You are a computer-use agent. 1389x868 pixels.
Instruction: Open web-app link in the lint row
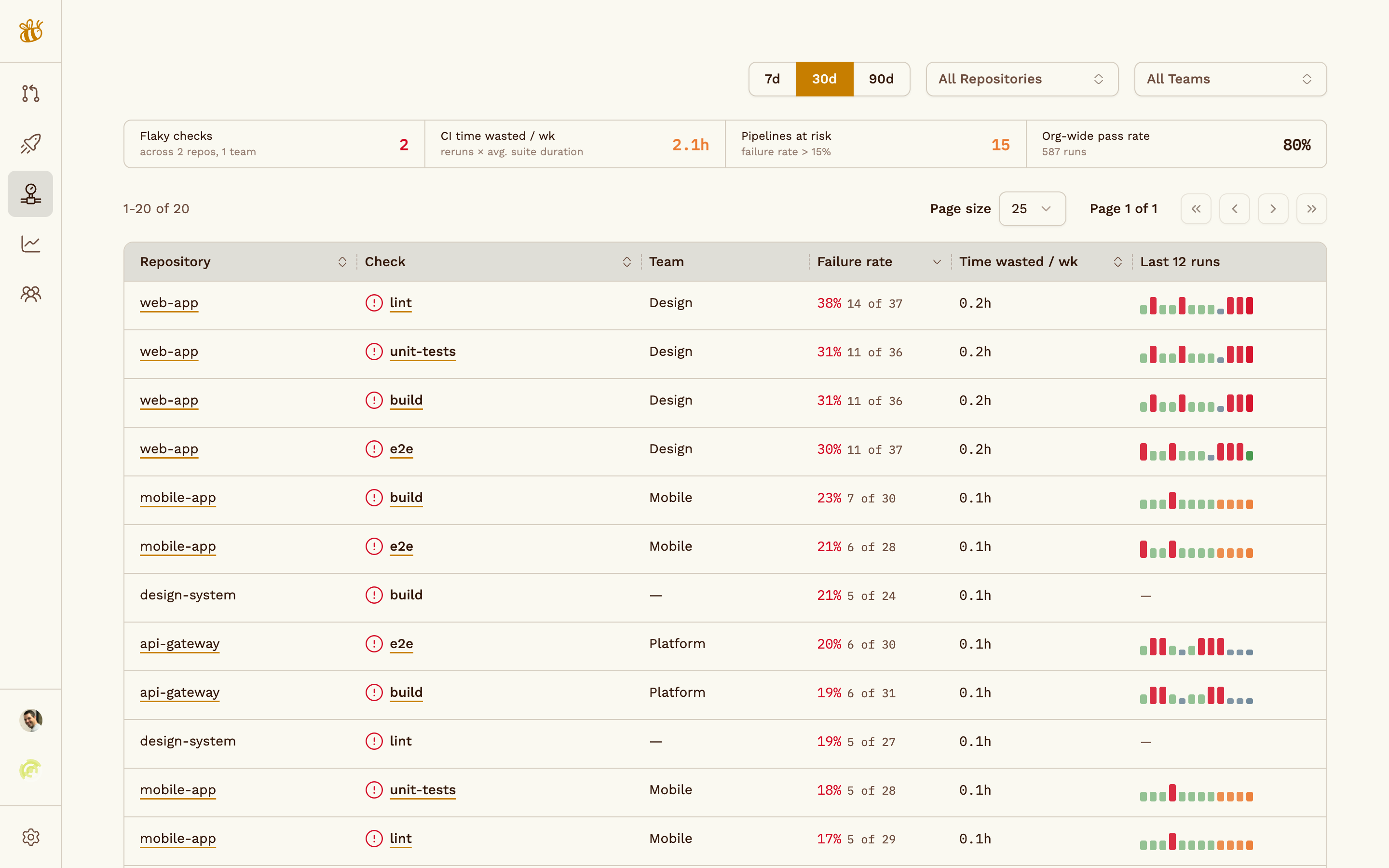coord(169,302)
